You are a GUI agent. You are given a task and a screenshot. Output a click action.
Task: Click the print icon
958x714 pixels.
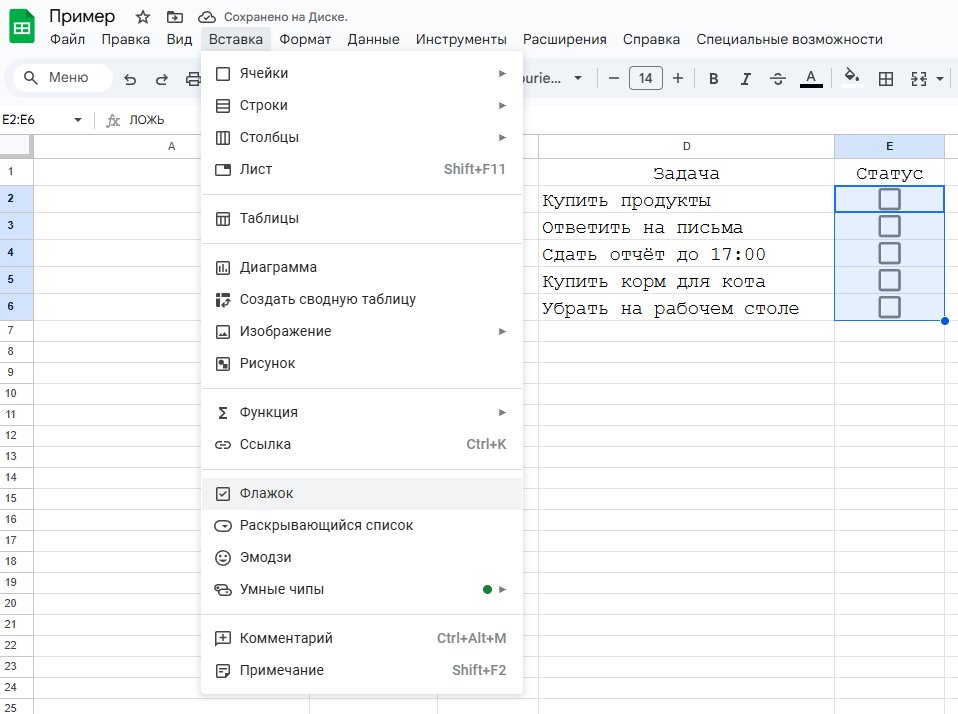pos(193,79)
